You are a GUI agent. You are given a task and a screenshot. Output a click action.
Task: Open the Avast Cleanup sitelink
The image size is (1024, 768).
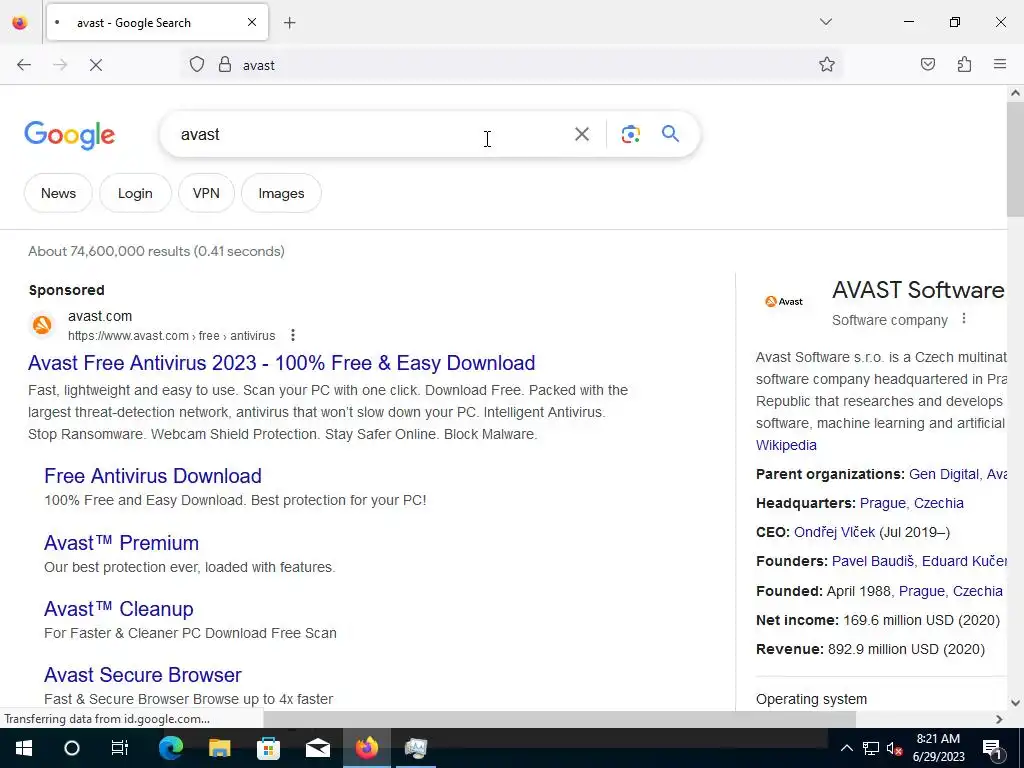119,609
